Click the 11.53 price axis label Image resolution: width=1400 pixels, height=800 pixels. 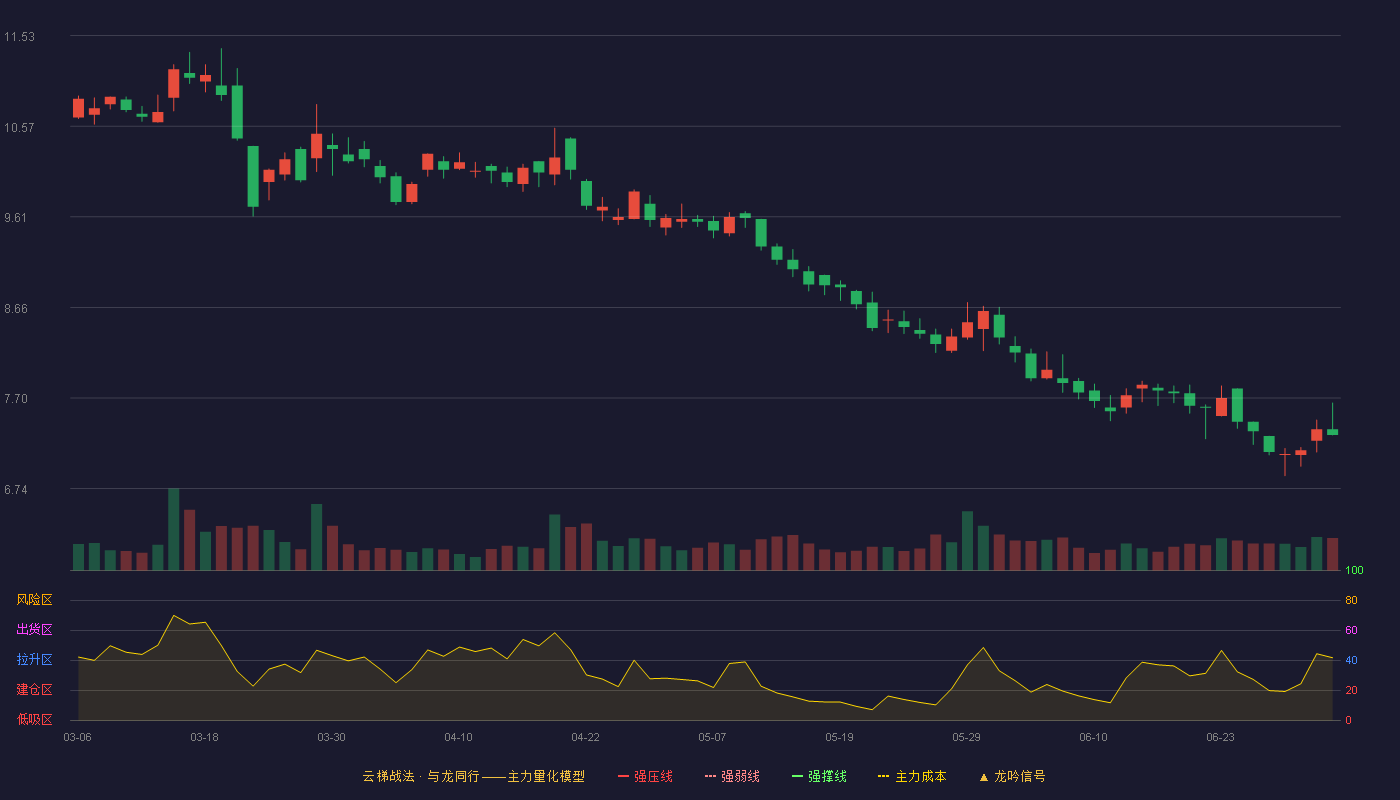tap(19, 37)
